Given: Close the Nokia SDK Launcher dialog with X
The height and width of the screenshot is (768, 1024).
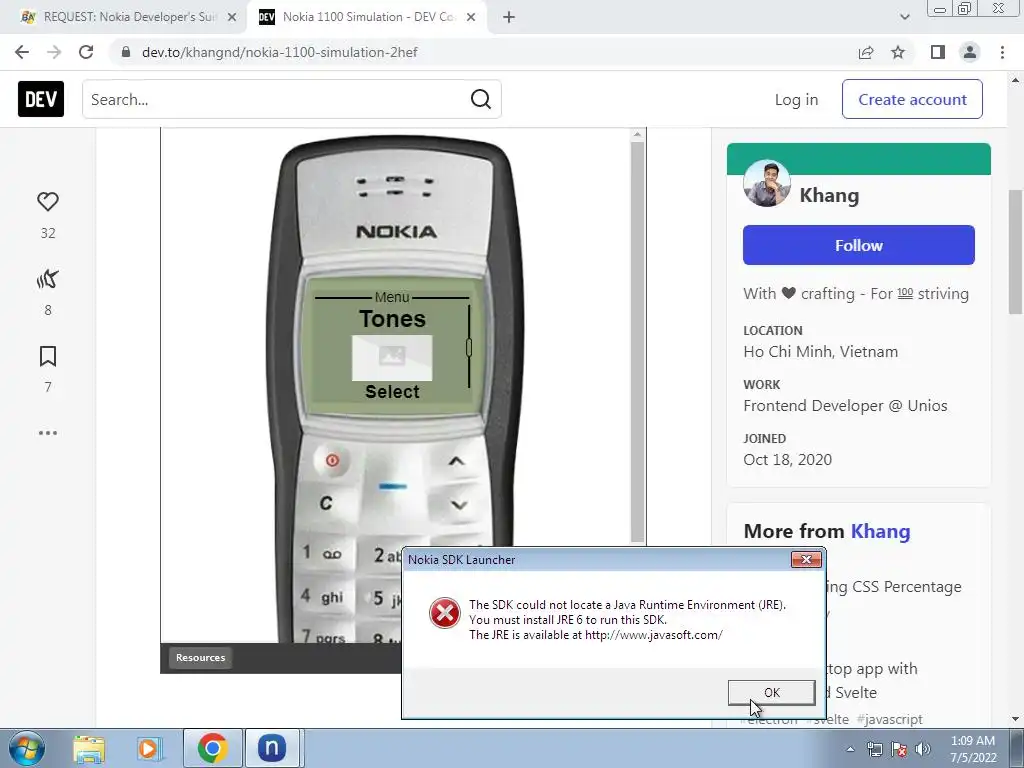Looking at the screenshot, I should [806, 560].
